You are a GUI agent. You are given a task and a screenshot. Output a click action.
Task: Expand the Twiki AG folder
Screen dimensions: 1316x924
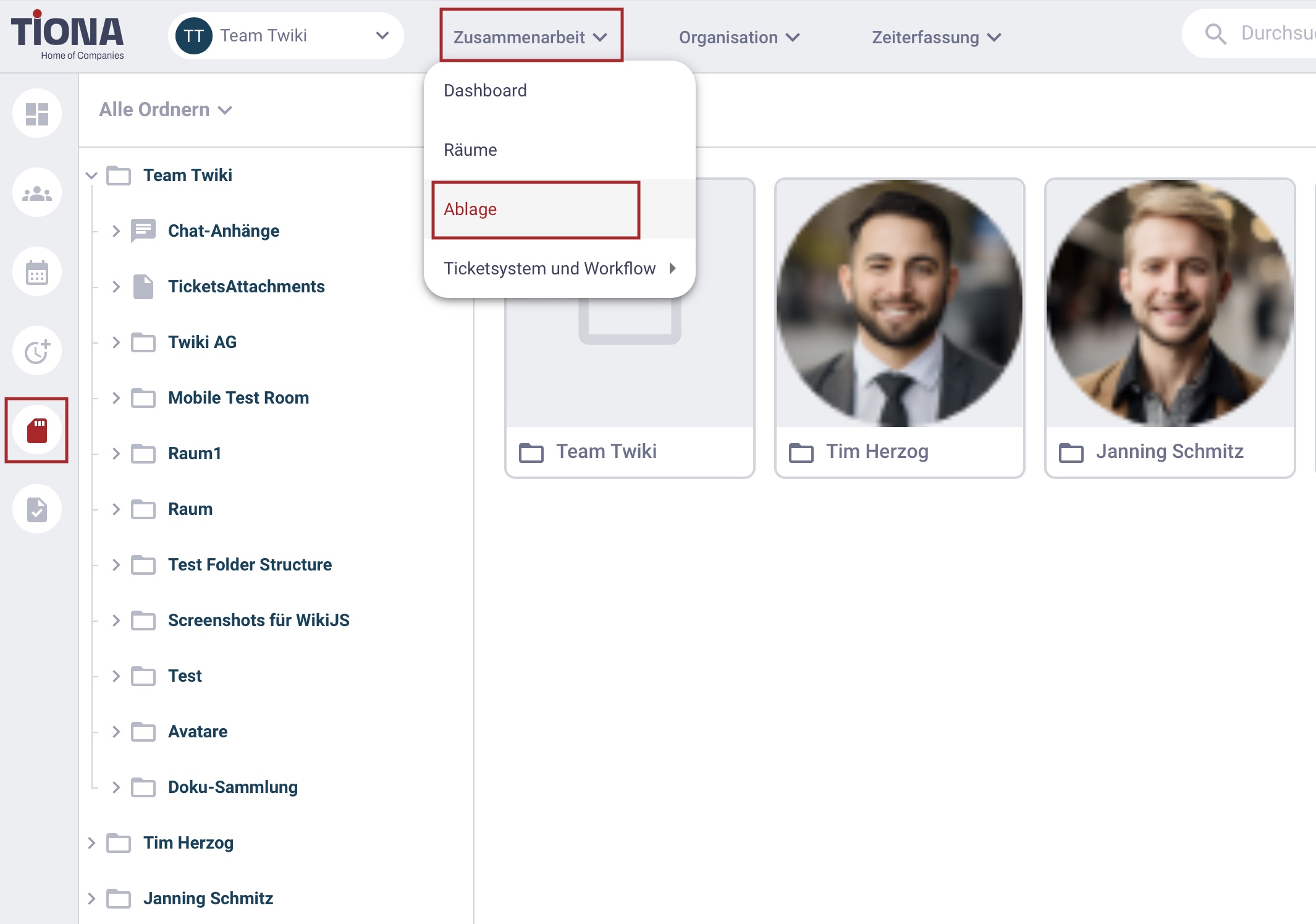tap(116, 342)
